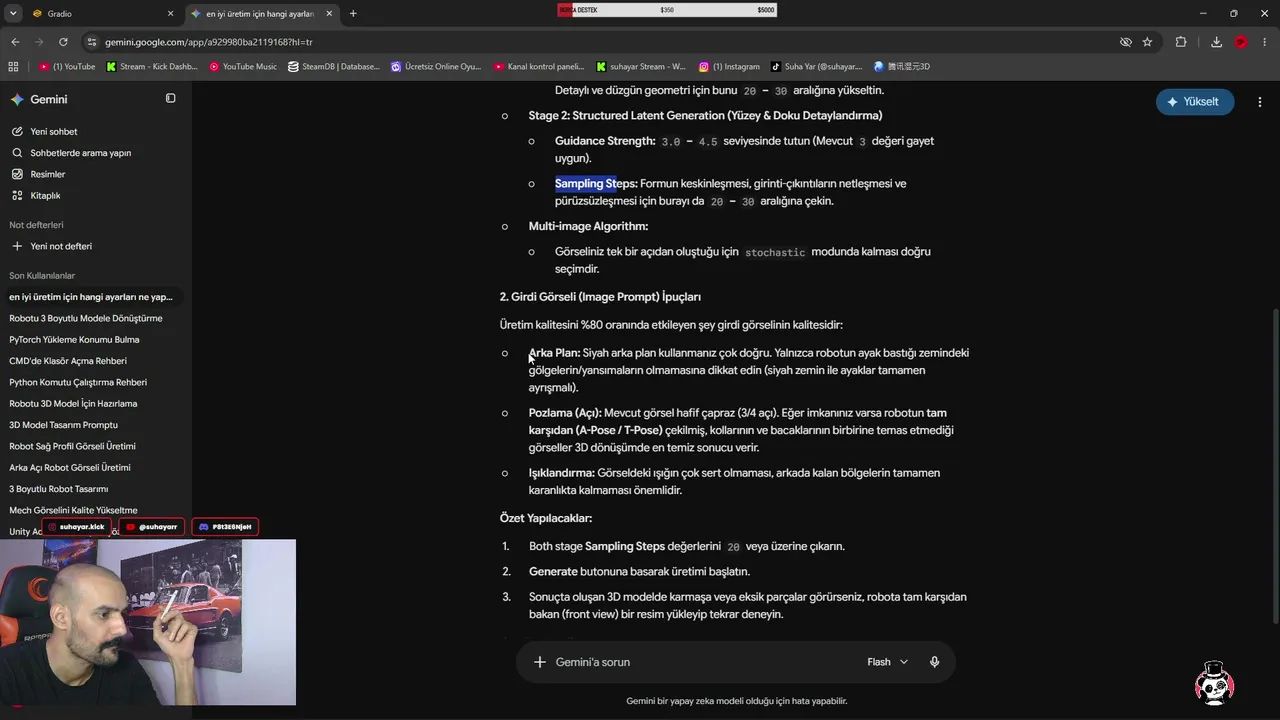Open Ücretsiz Online Oyu... bookmark
Image resolution: width=1280 pixels, height=720 pixels.
pyautogui.click(x=436, y=67)
